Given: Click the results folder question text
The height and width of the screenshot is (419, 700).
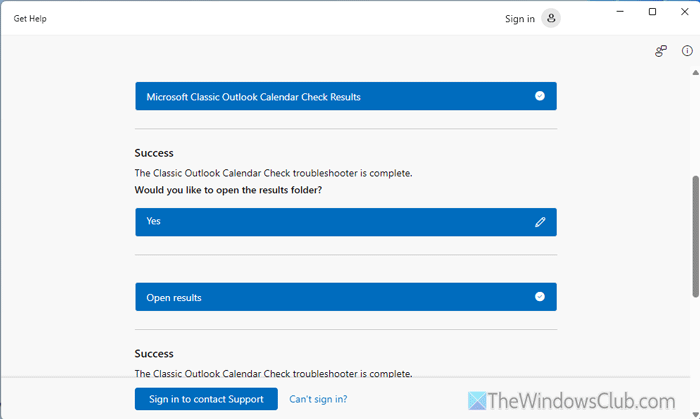Looking at the screenshot, I should coord(230,190).
